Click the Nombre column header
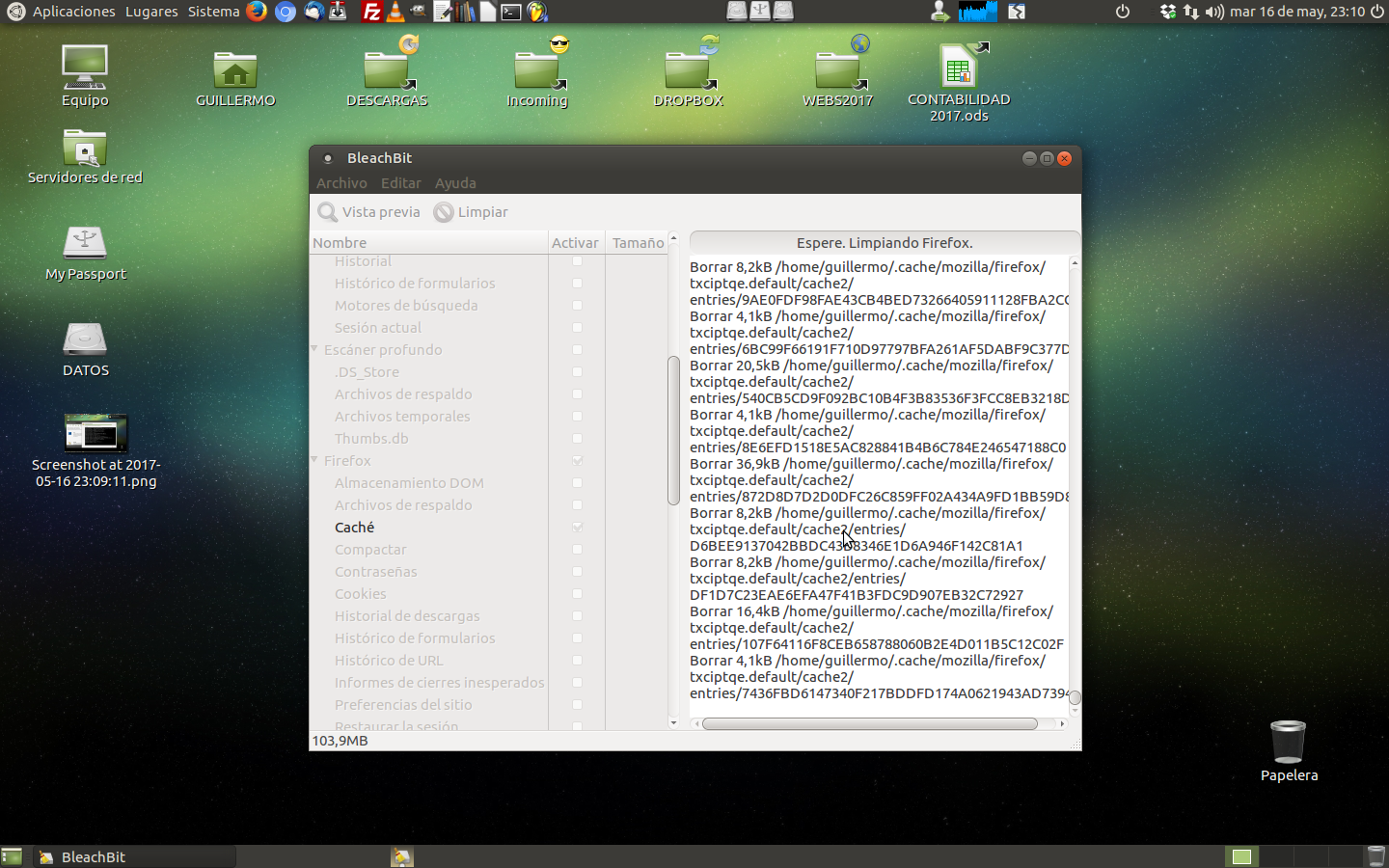 (x=428, y=243)
